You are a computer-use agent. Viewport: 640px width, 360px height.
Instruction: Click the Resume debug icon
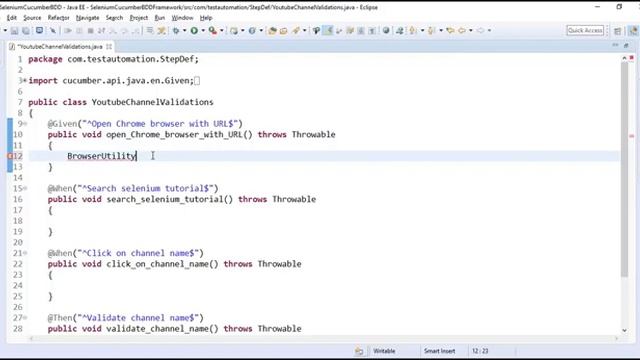point(68,31)
